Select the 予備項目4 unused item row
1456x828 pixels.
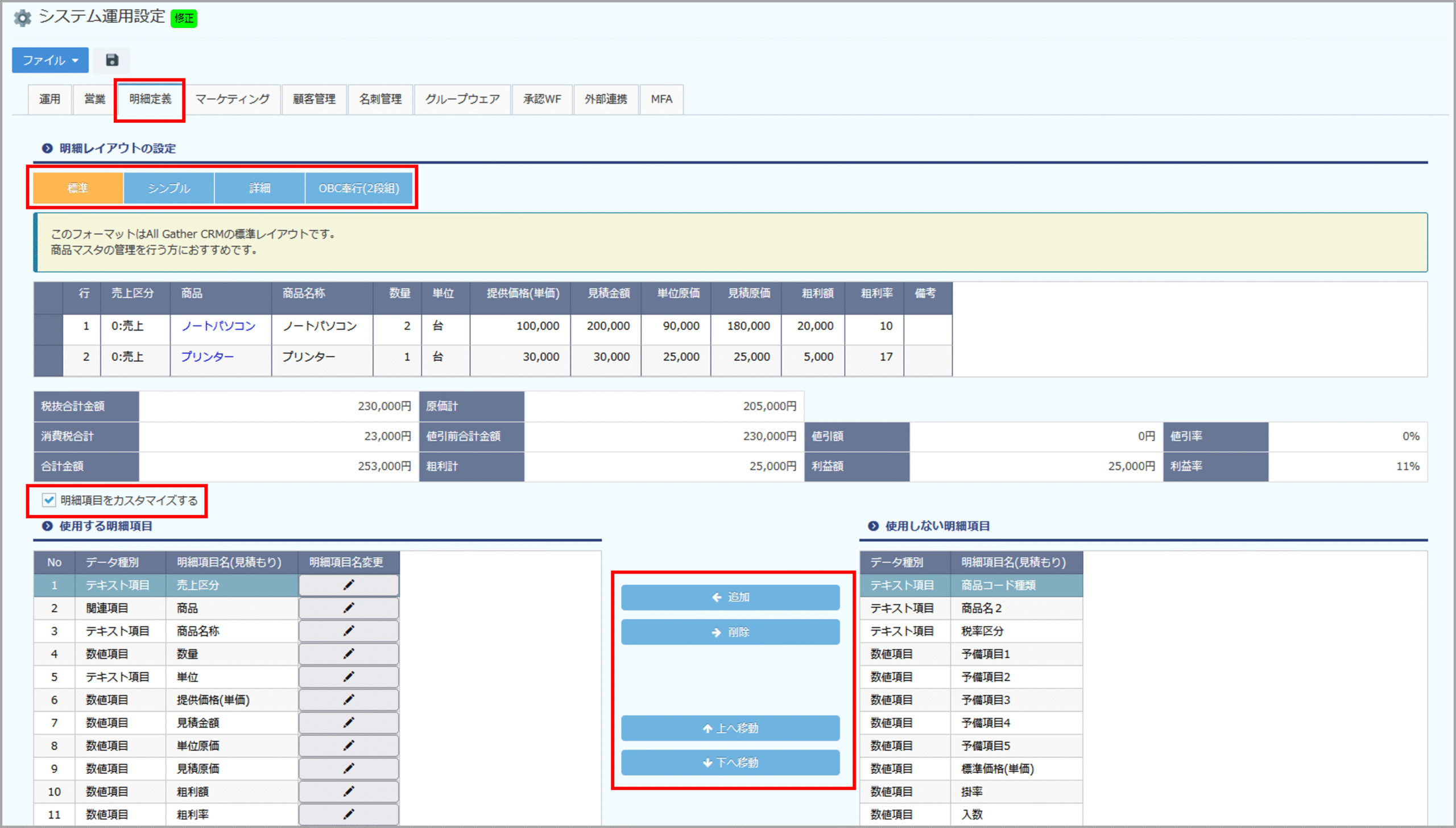(x=971, y=723)
